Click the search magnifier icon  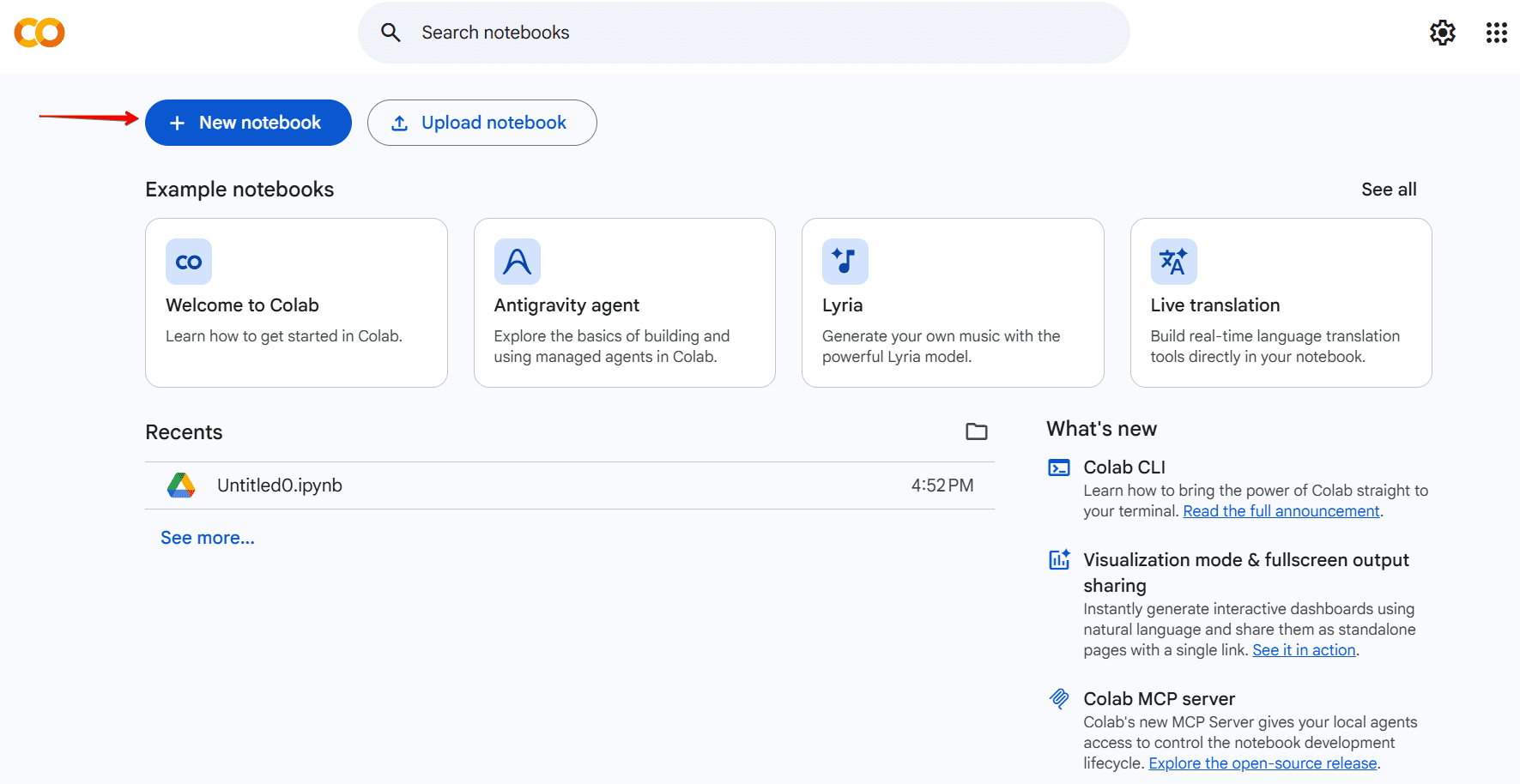(391, 33)
